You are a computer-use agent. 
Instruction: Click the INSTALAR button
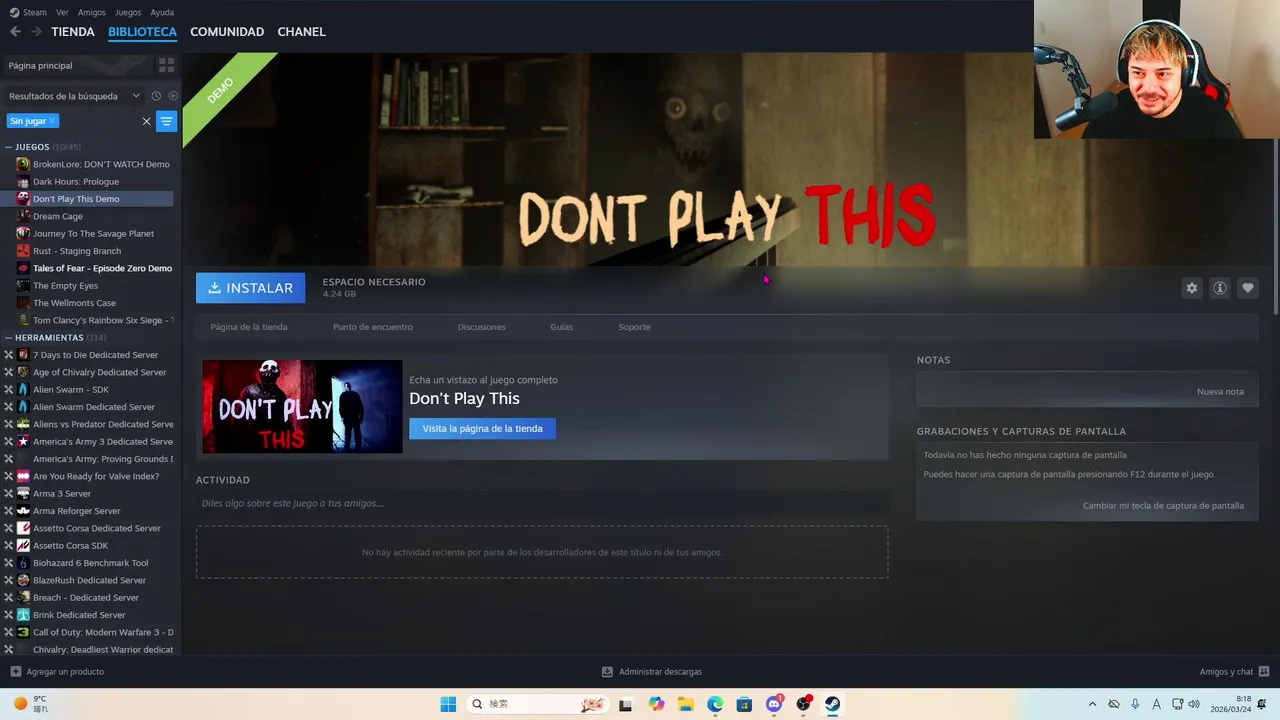[251, 288]
